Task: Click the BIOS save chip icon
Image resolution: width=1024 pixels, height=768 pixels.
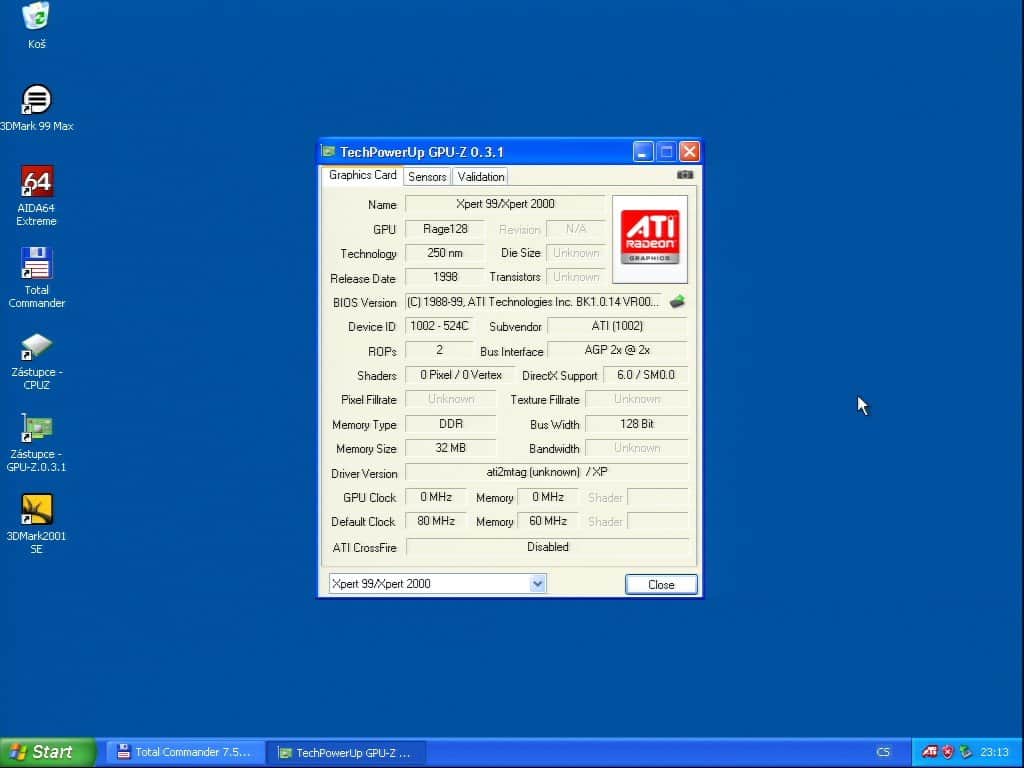Action: pyautogui.click(x=677, y=302)
